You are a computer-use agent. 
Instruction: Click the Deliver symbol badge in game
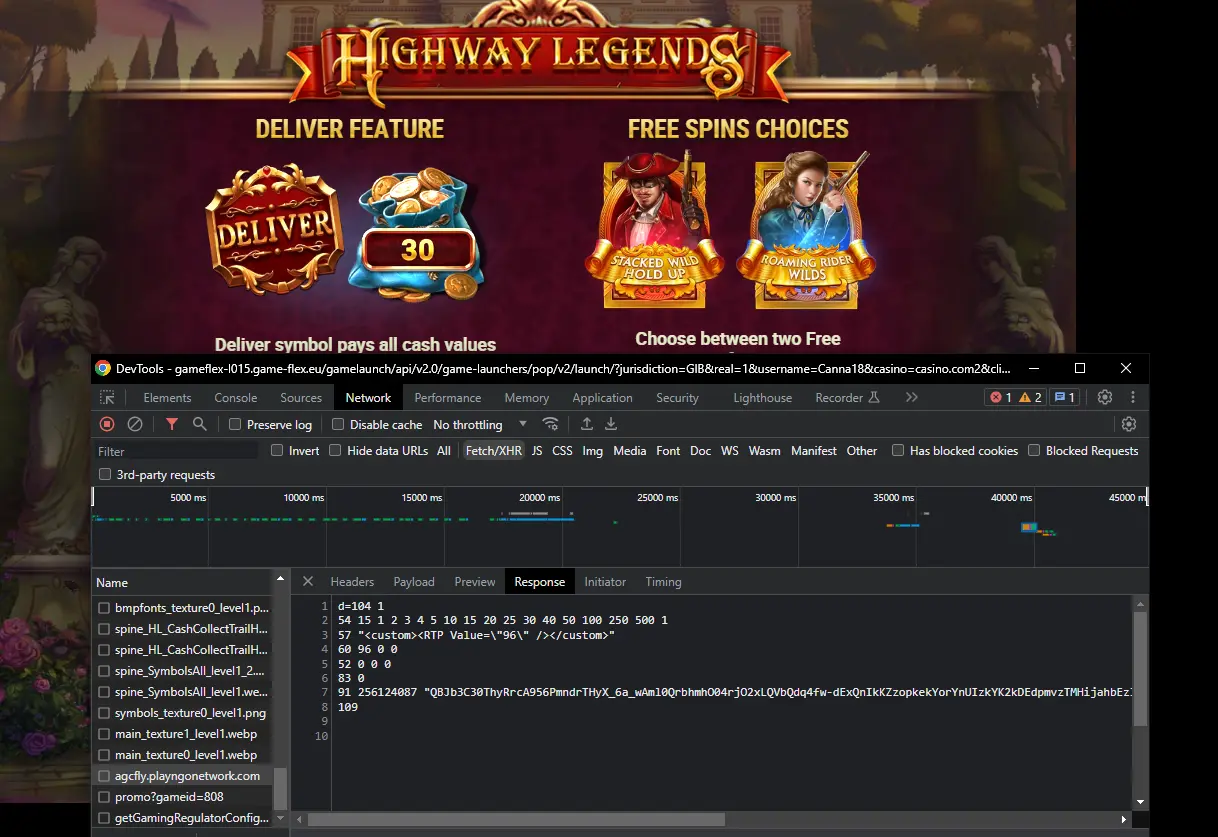[274, 228]
